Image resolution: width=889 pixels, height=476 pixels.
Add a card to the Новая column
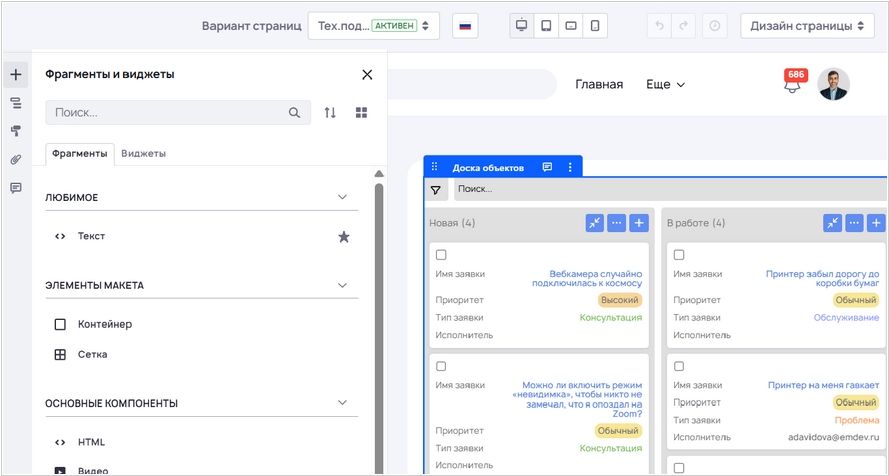640,223
